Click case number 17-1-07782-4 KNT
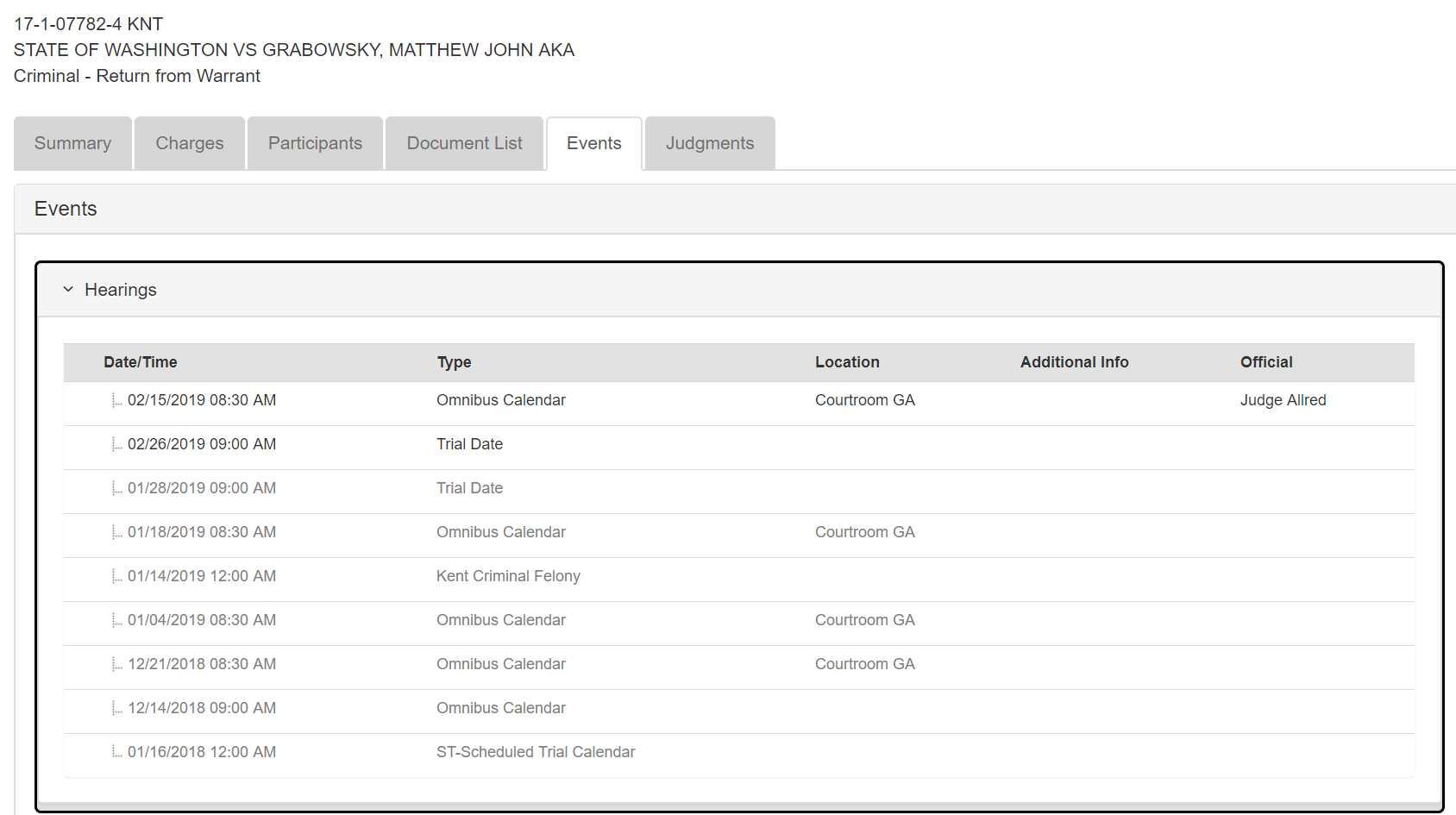 [x=89, y=24]
